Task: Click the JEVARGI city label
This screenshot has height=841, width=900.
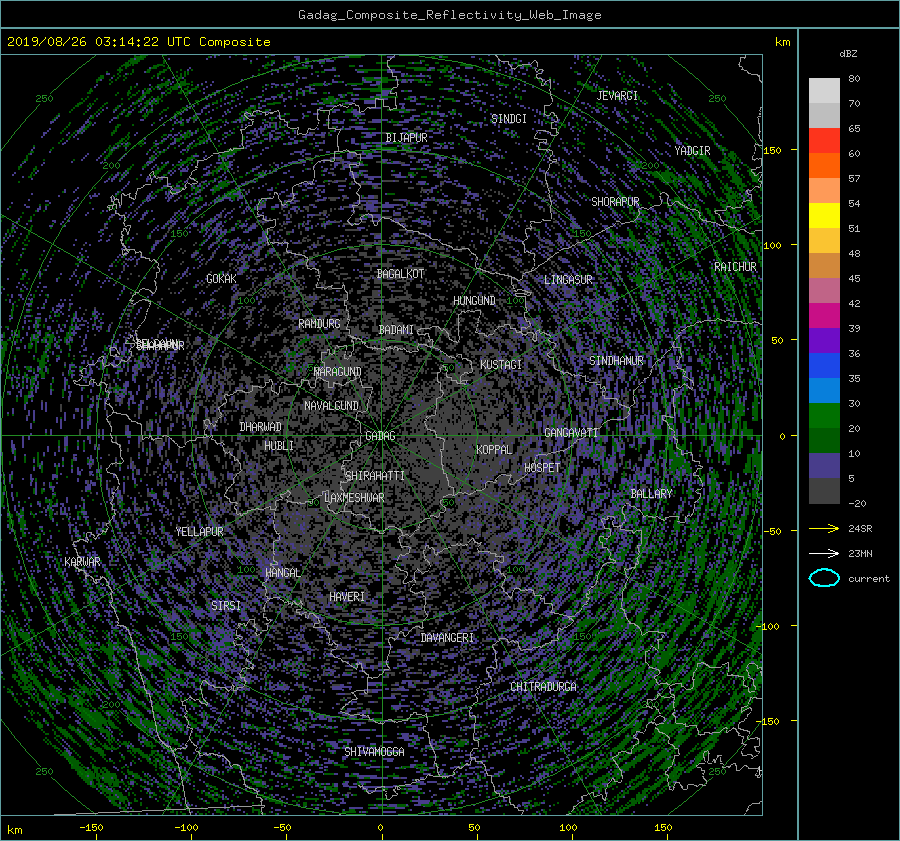Action: pyautogui.click(x=617, y=96)
